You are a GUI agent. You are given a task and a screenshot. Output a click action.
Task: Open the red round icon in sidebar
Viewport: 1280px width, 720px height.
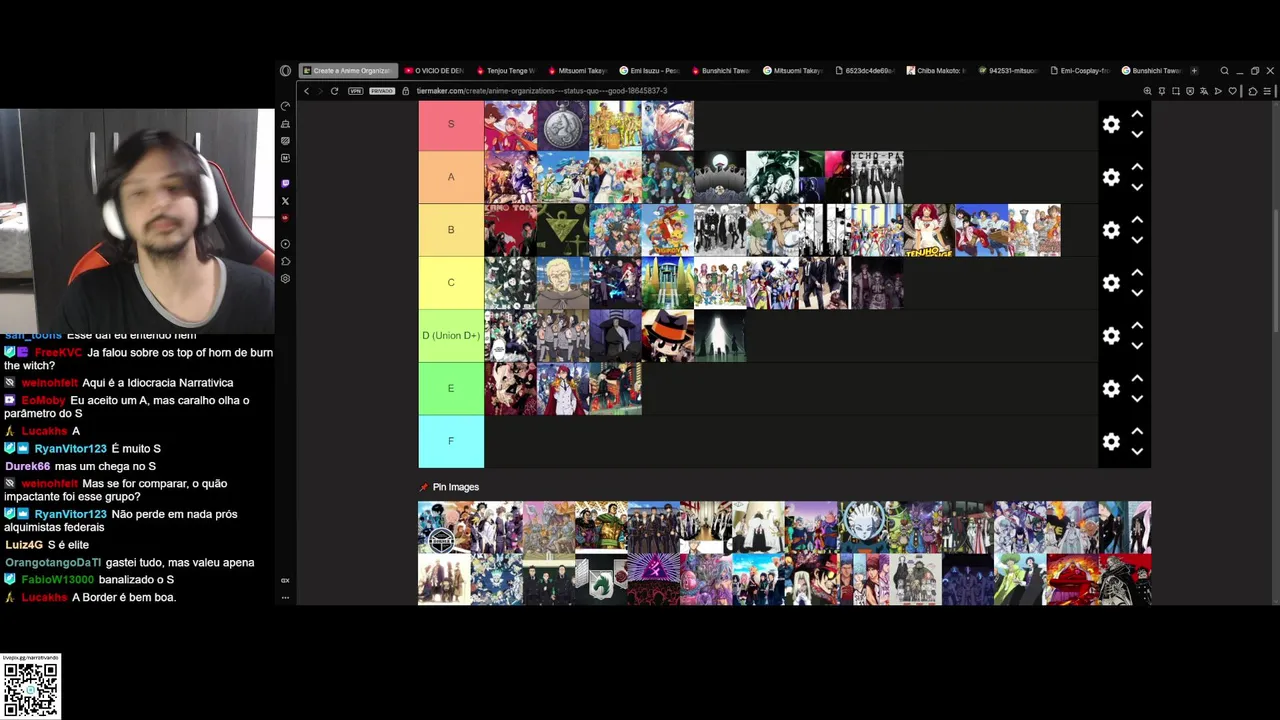285,218
